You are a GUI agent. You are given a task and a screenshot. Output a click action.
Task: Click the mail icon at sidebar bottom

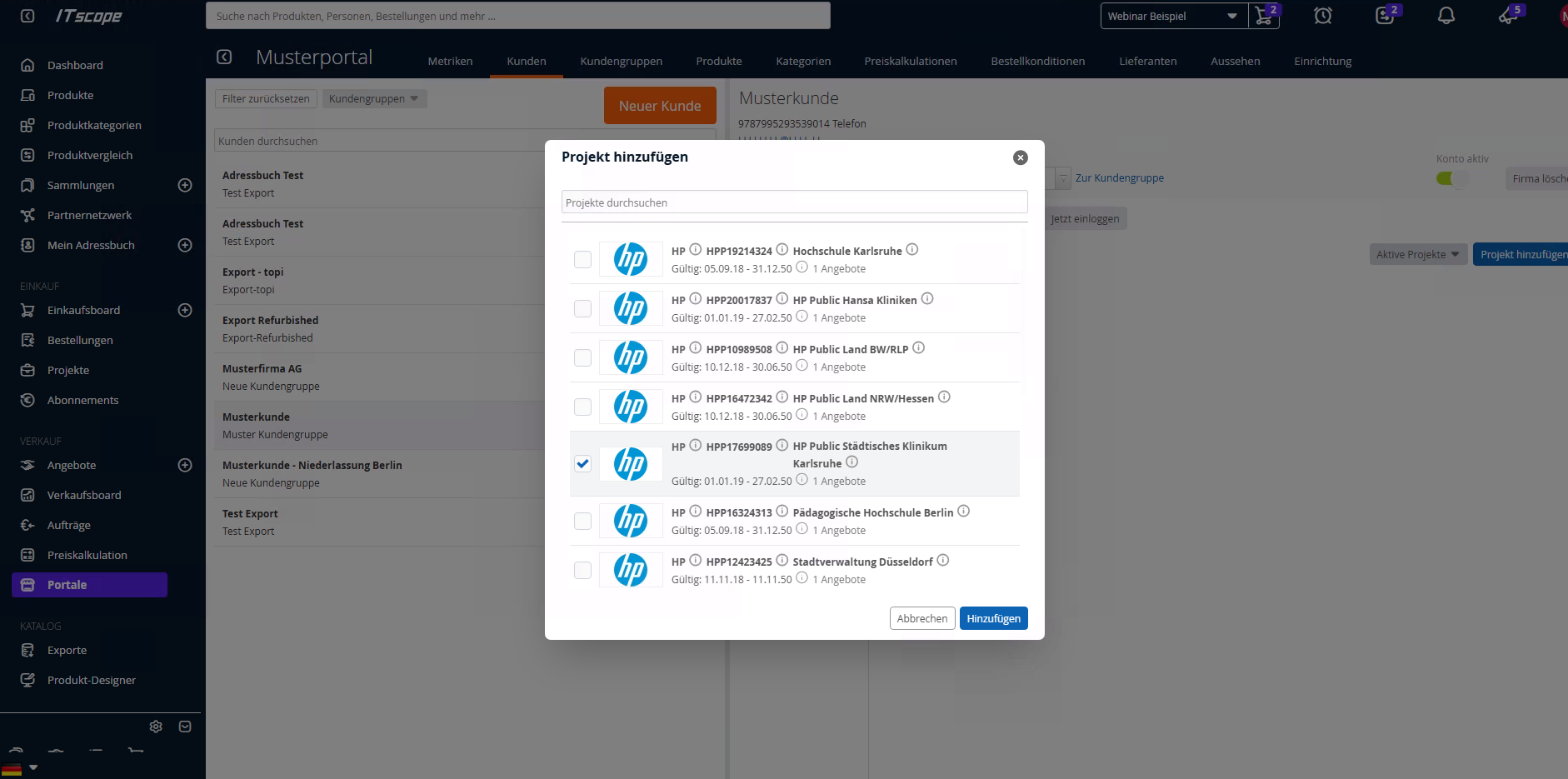[185, 727]
